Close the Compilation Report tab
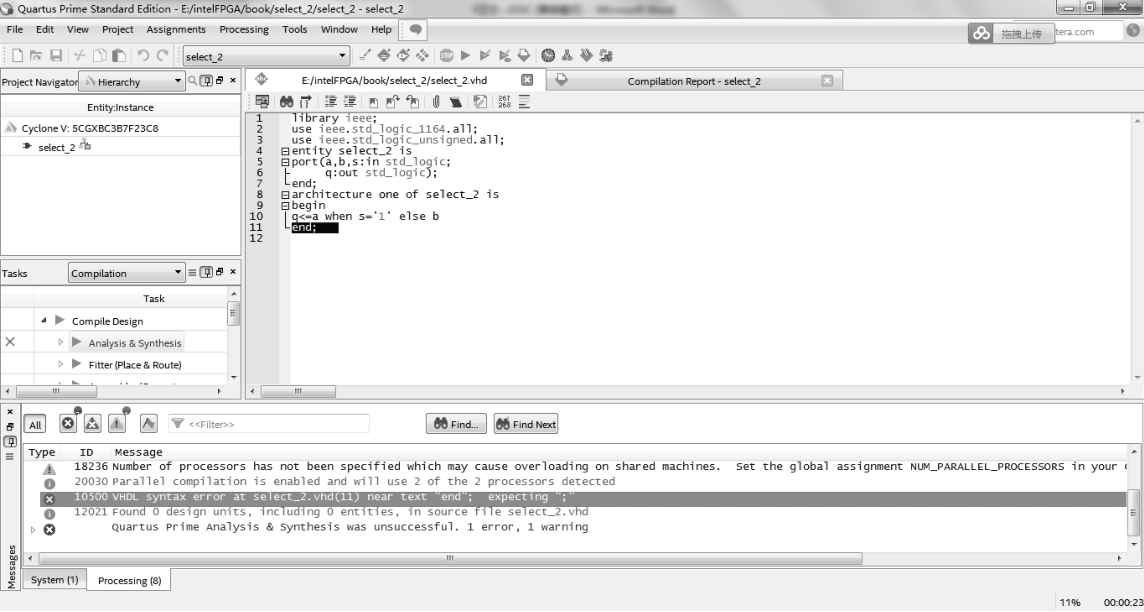The image size is (1144, 612). click(x=827, y=80)
